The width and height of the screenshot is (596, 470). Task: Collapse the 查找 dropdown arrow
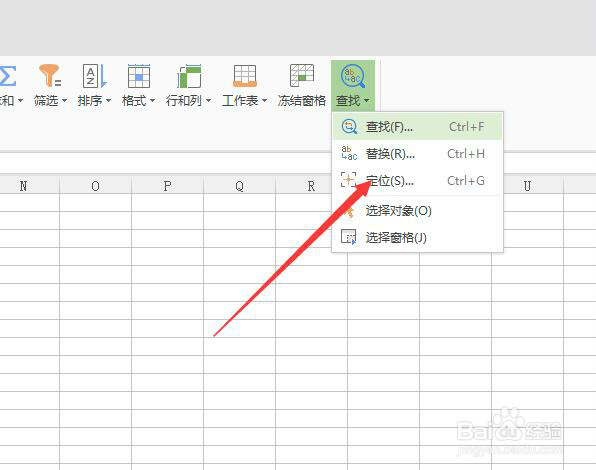[366, 101]
